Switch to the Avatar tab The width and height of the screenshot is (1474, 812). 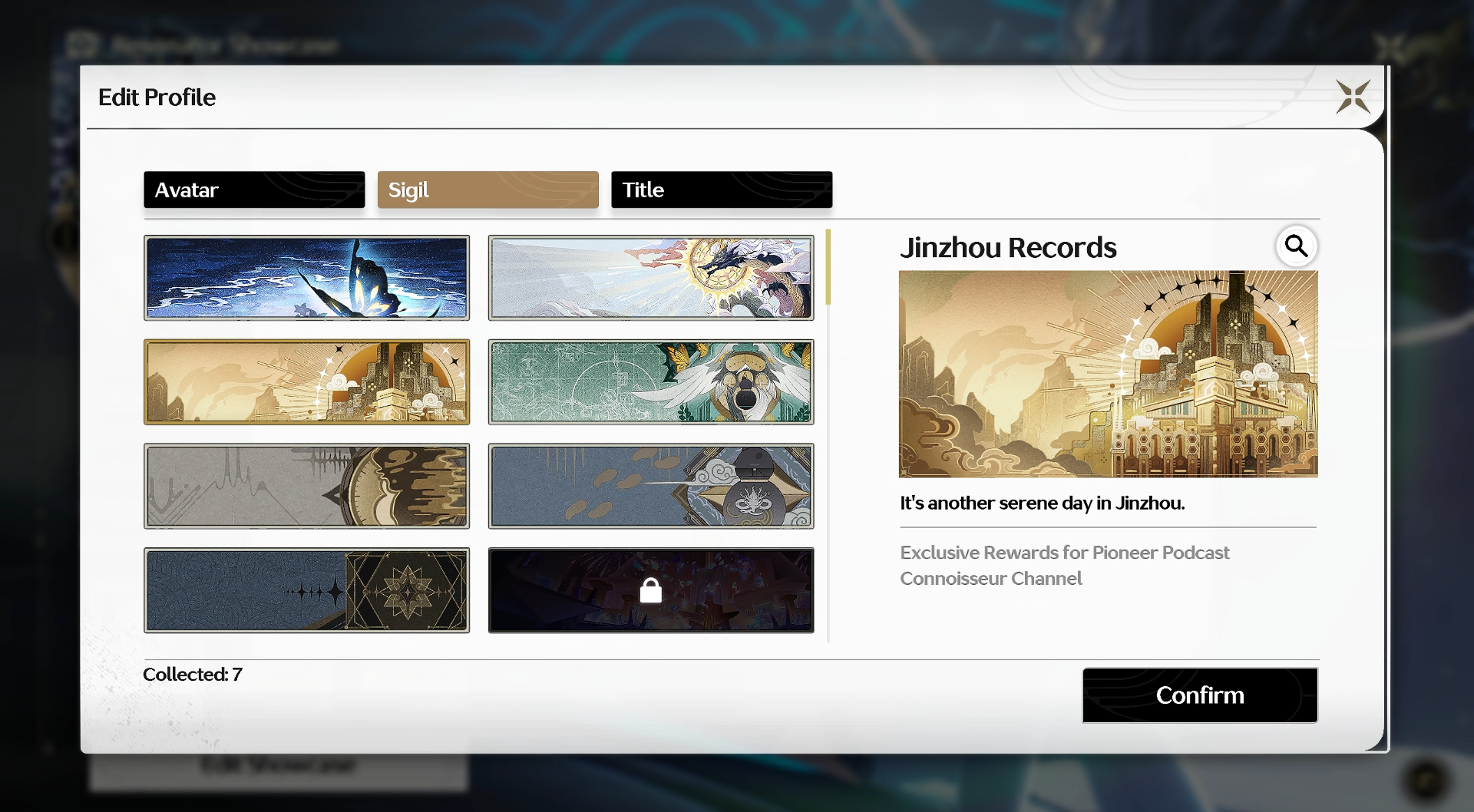(x=254, y=190)
